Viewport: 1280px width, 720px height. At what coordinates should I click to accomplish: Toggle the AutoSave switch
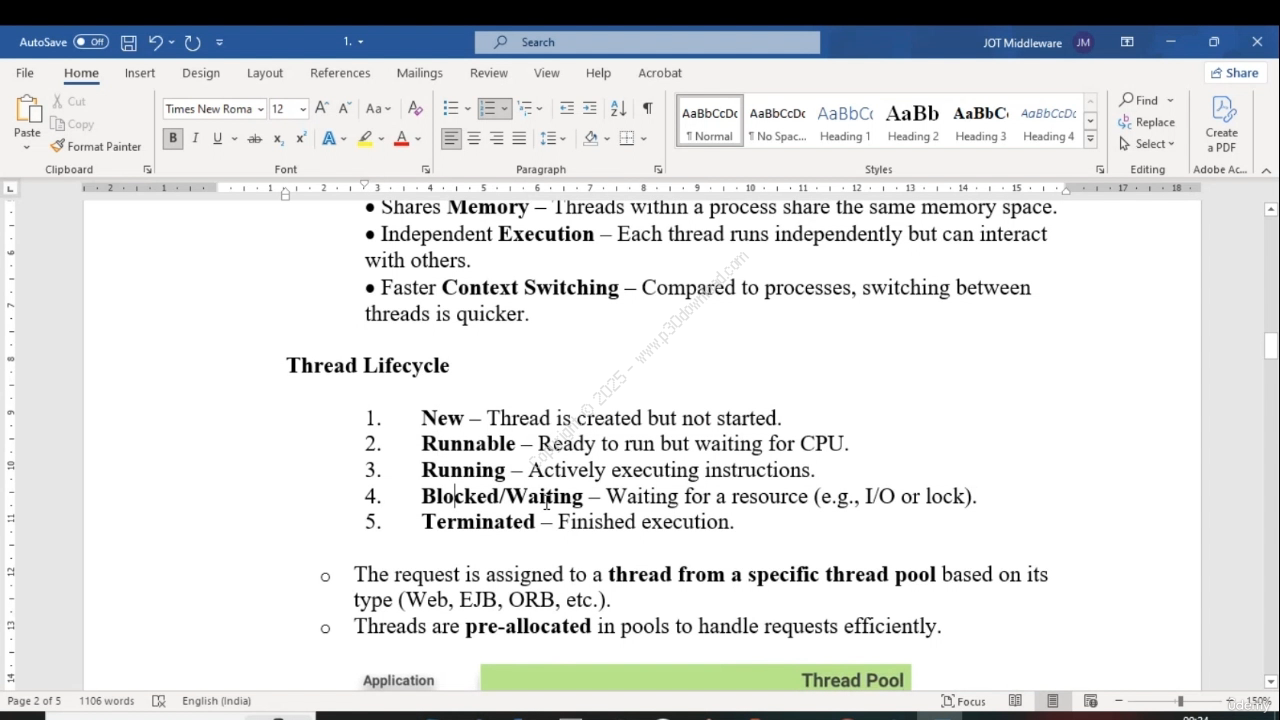[x=90, y=42]
